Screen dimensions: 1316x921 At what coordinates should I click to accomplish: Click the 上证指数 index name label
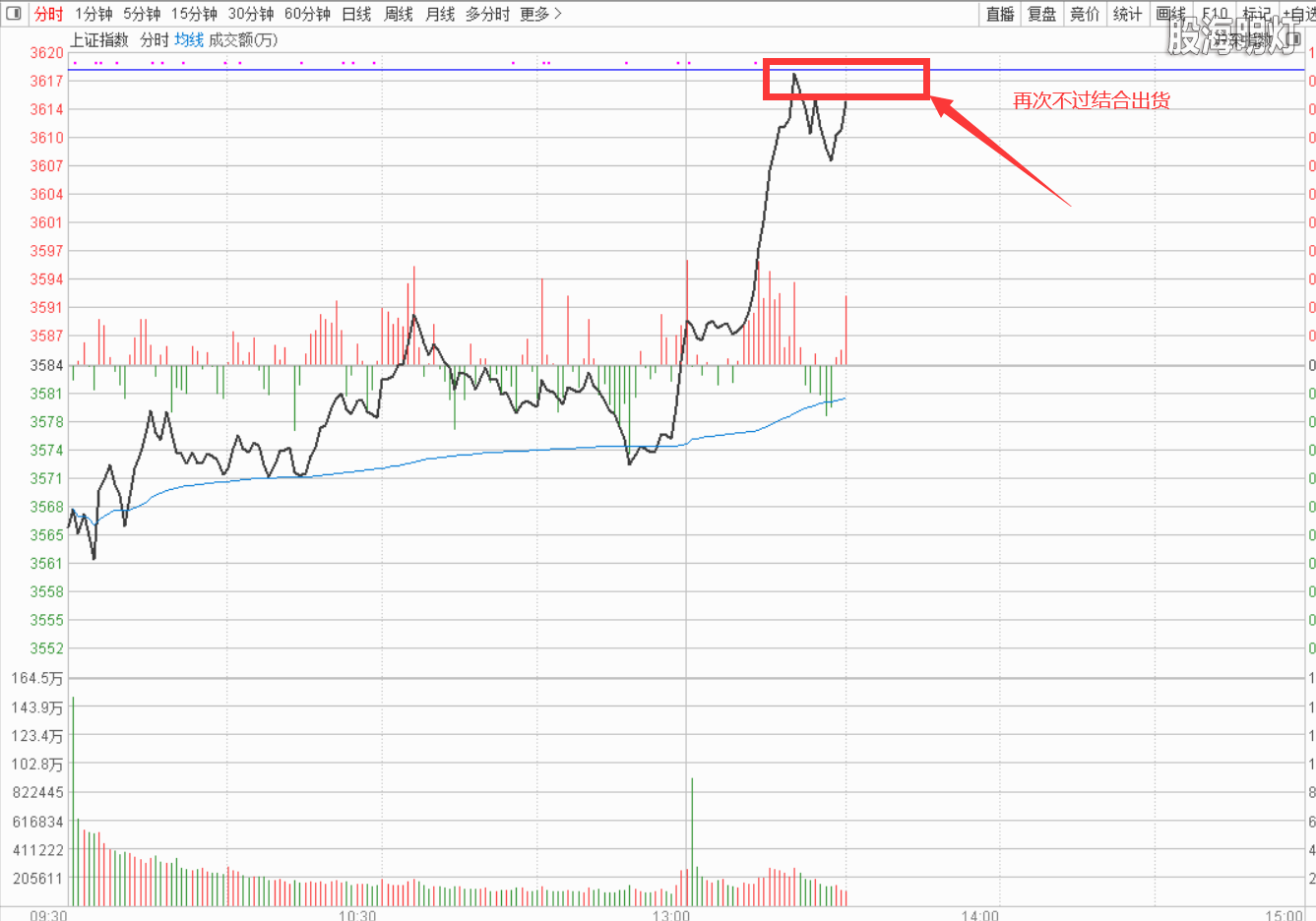pyautogui.click(x=99, y=39)
